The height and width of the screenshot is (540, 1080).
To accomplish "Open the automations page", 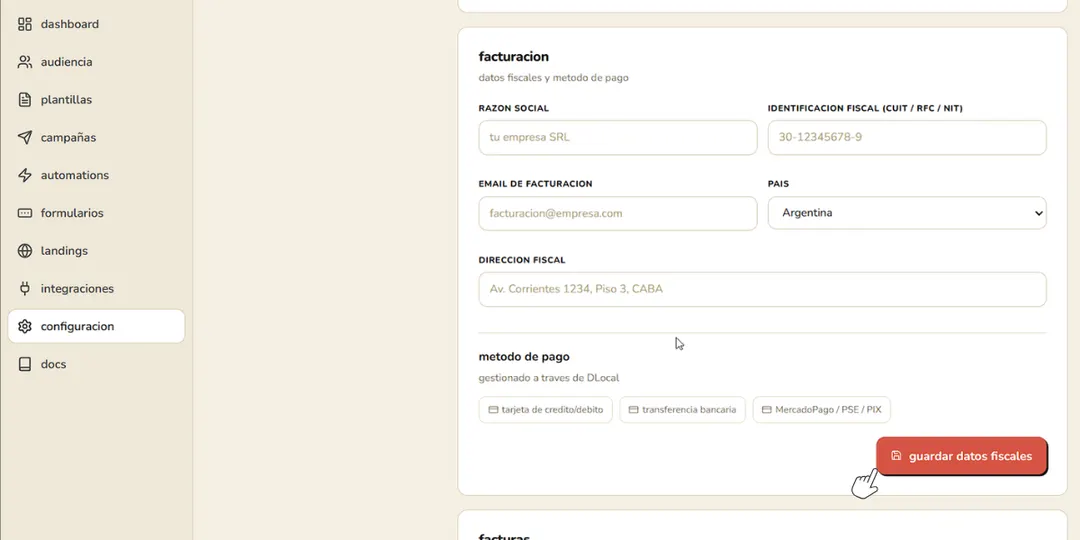I will [x=96, y=175].
